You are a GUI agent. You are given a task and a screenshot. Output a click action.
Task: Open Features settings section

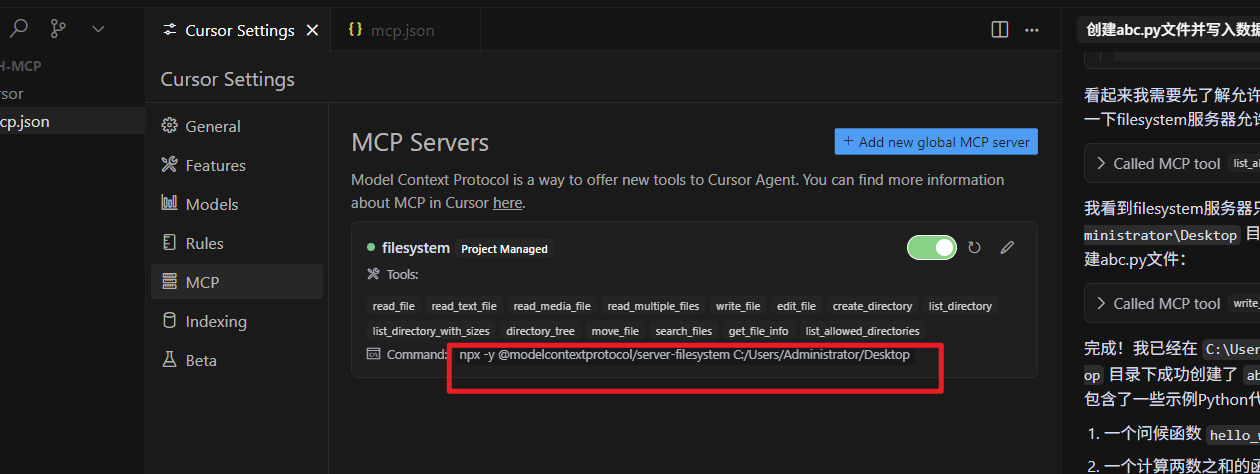(x=236, y=165)
